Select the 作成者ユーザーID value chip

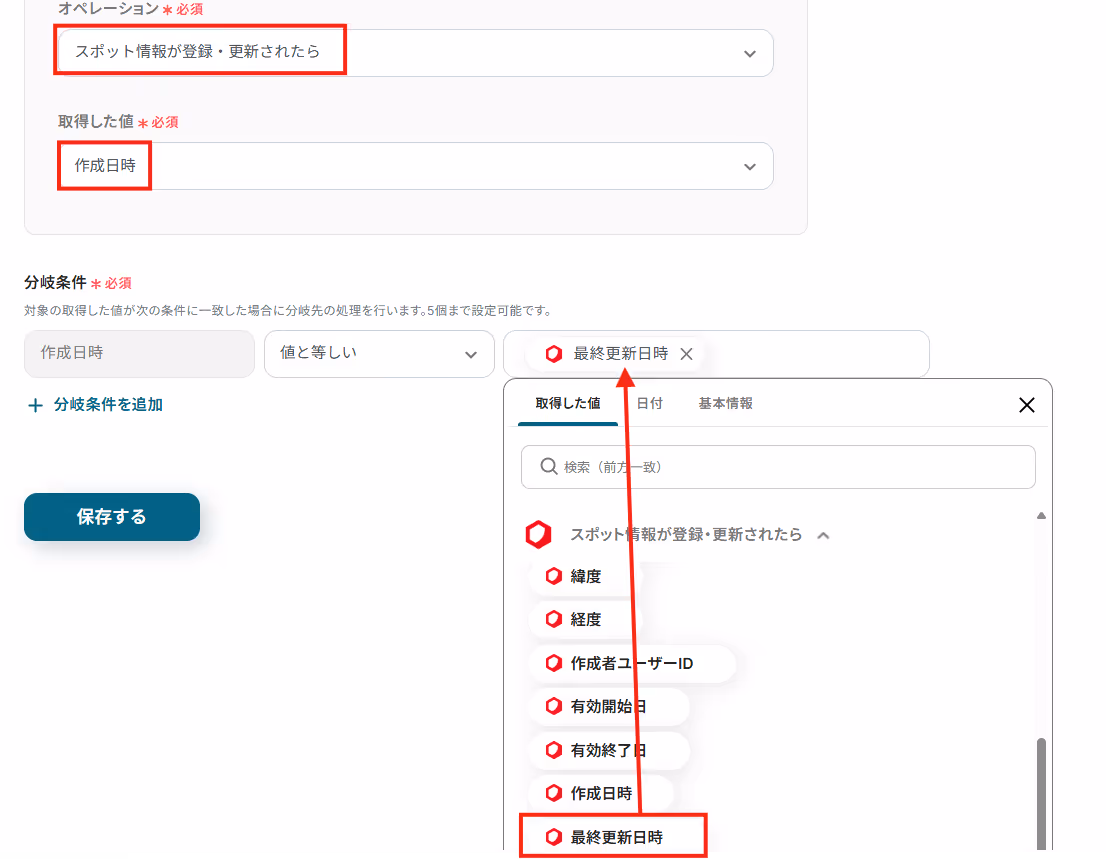[x=633, y=664]
